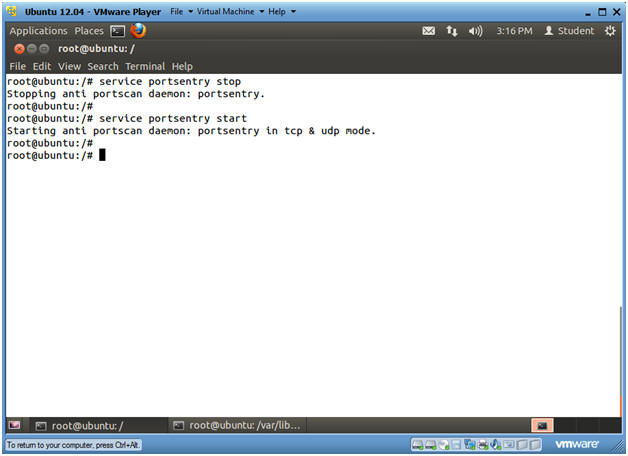Open the terminal launcher in top panel

[118, 31]
